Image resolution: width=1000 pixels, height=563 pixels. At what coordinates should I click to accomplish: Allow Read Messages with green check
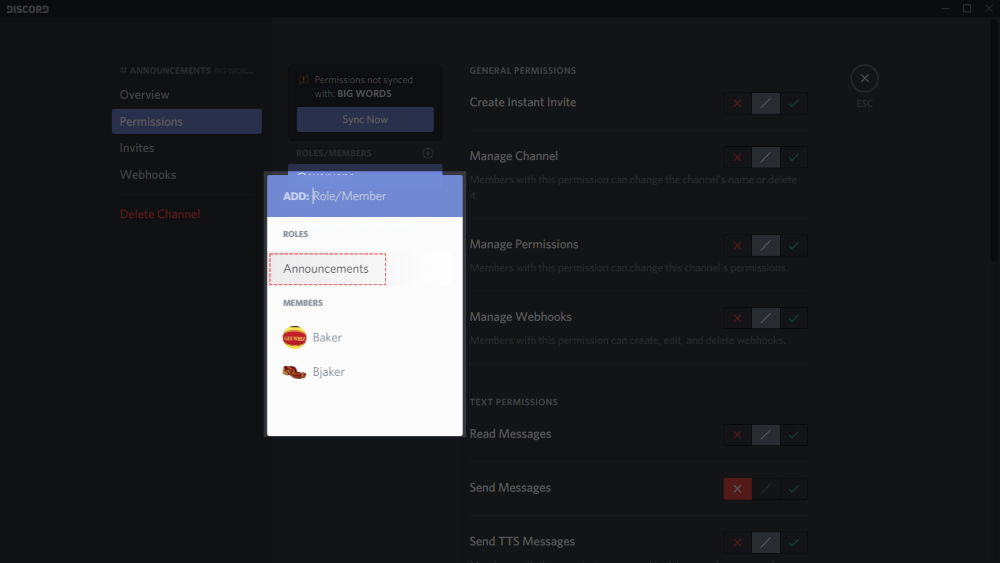[x=793, y=435]
